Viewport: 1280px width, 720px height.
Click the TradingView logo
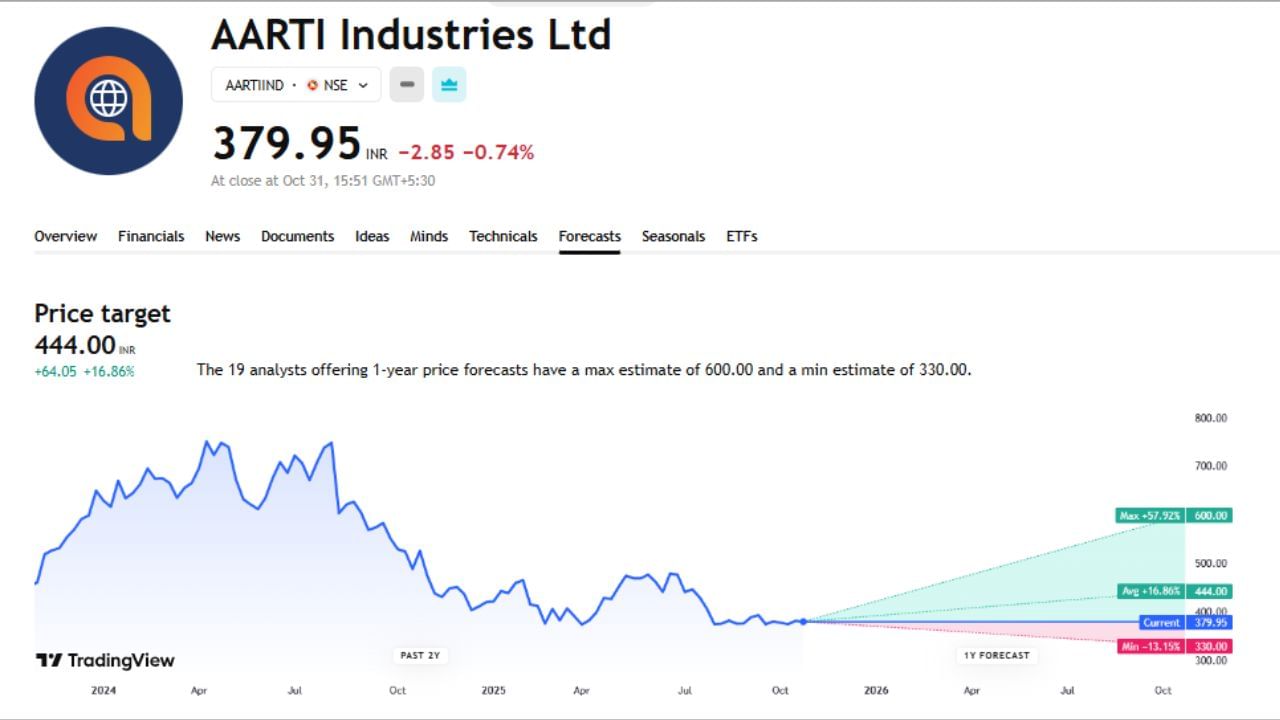tap(106, 660)
